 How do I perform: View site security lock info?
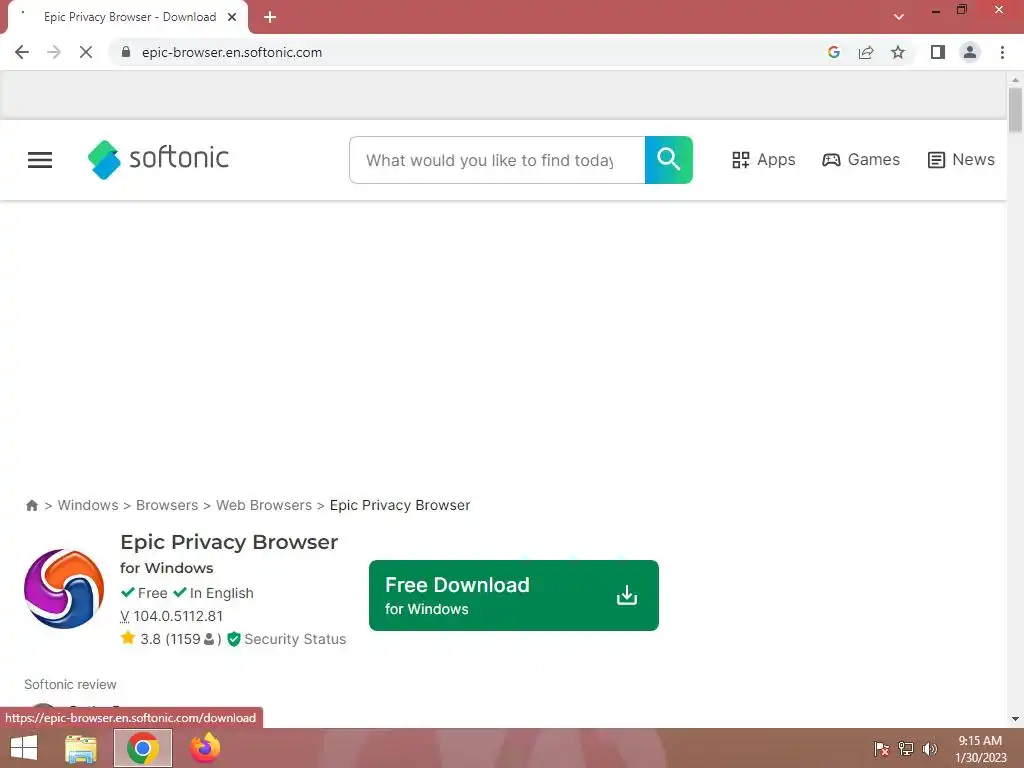click(126, 52)
